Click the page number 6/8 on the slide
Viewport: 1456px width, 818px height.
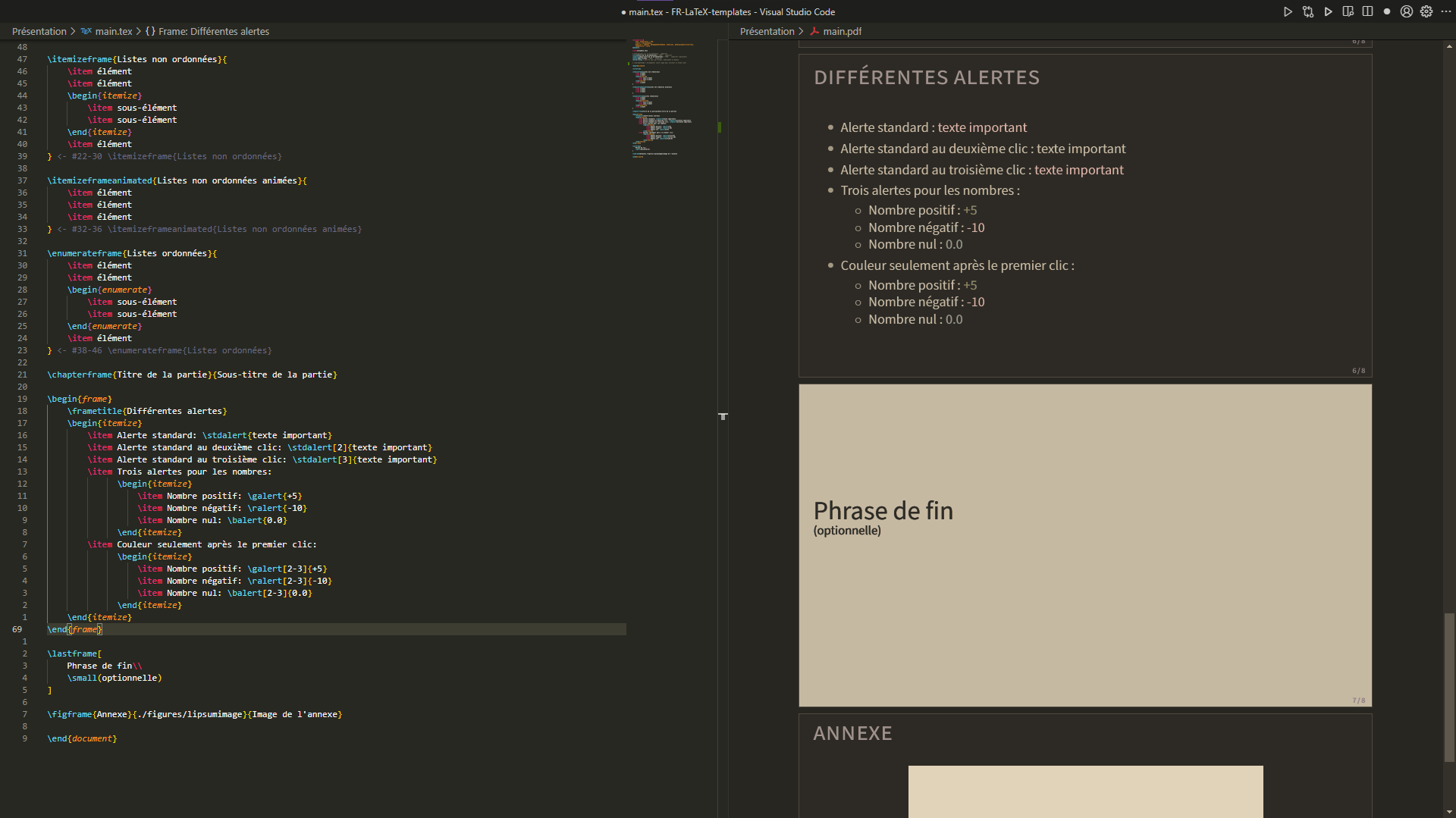pyautogui.click(x=1358, y=371)
